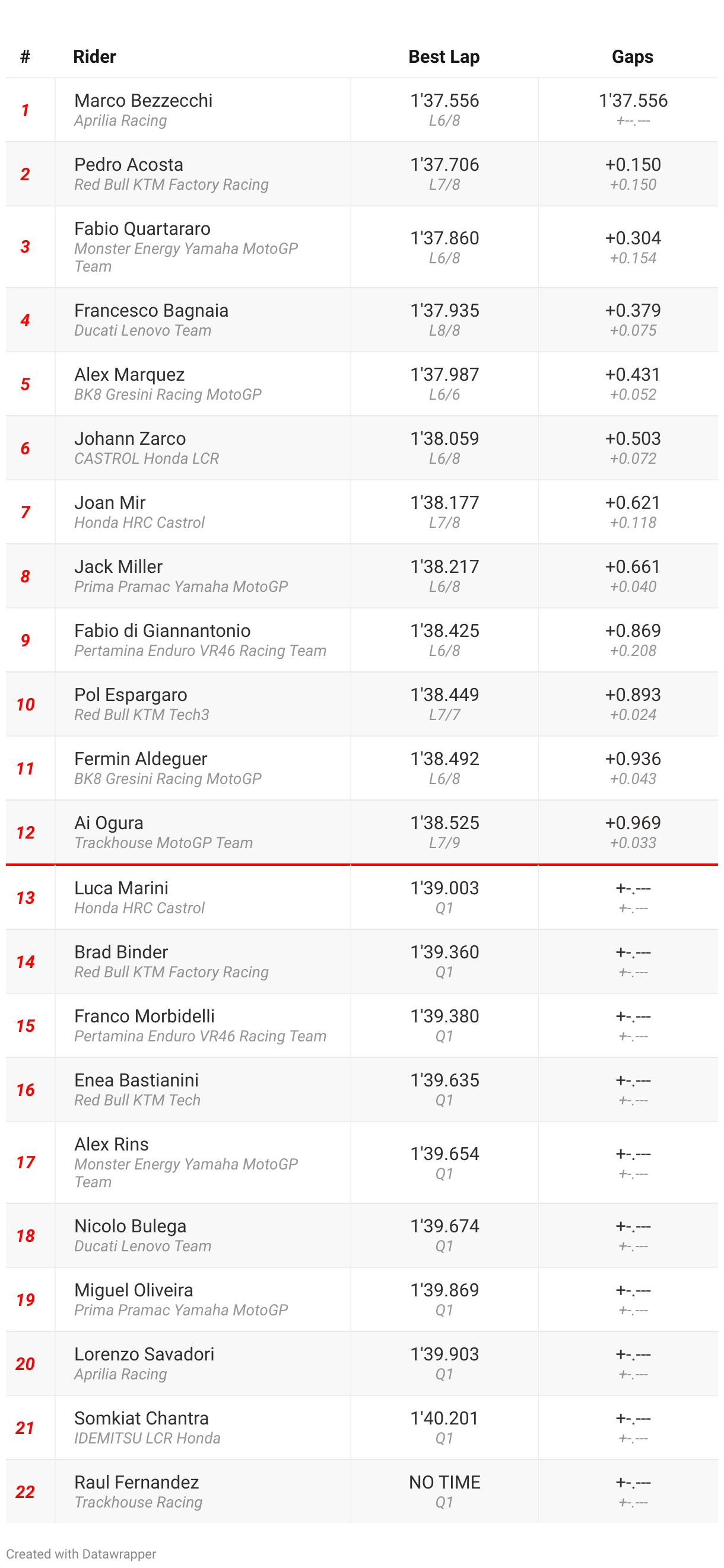Open the Created with Datawrapper link
The image size is (724, 1568).
coord(81,1553)
